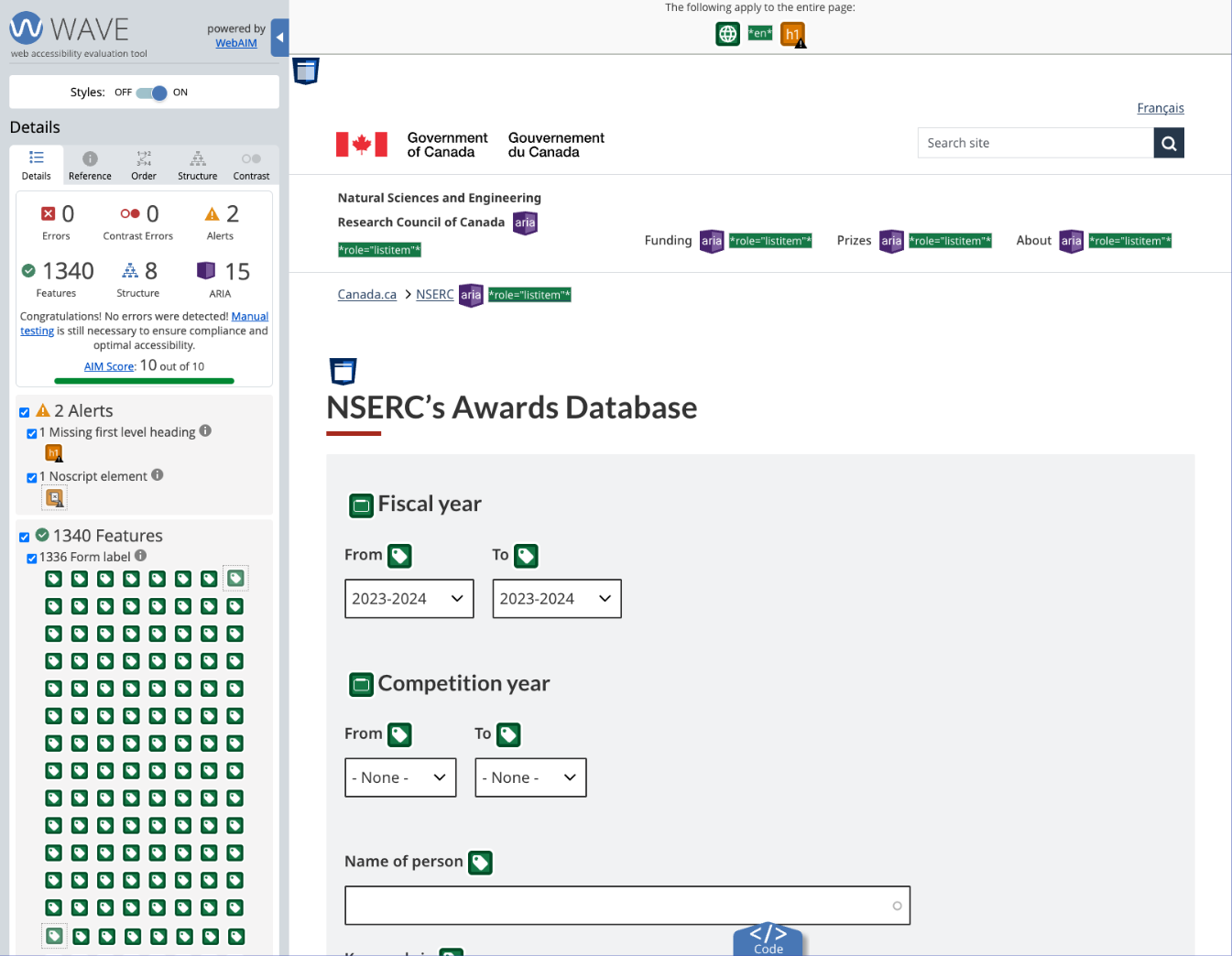Click the form label icon next to Name of person
The height and width of the screenshot is (956, 1232).
tap(480, 863)
